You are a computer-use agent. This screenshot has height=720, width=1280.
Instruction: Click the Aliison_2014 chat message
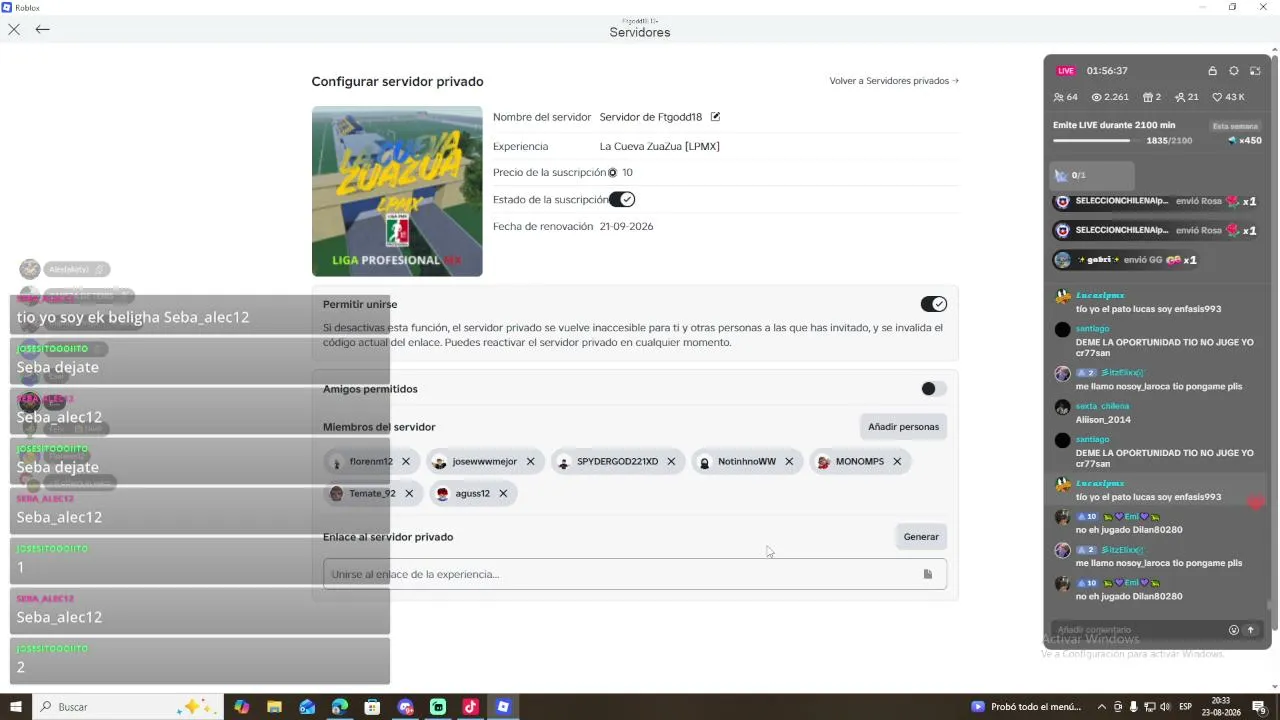tap(1103, 420)
